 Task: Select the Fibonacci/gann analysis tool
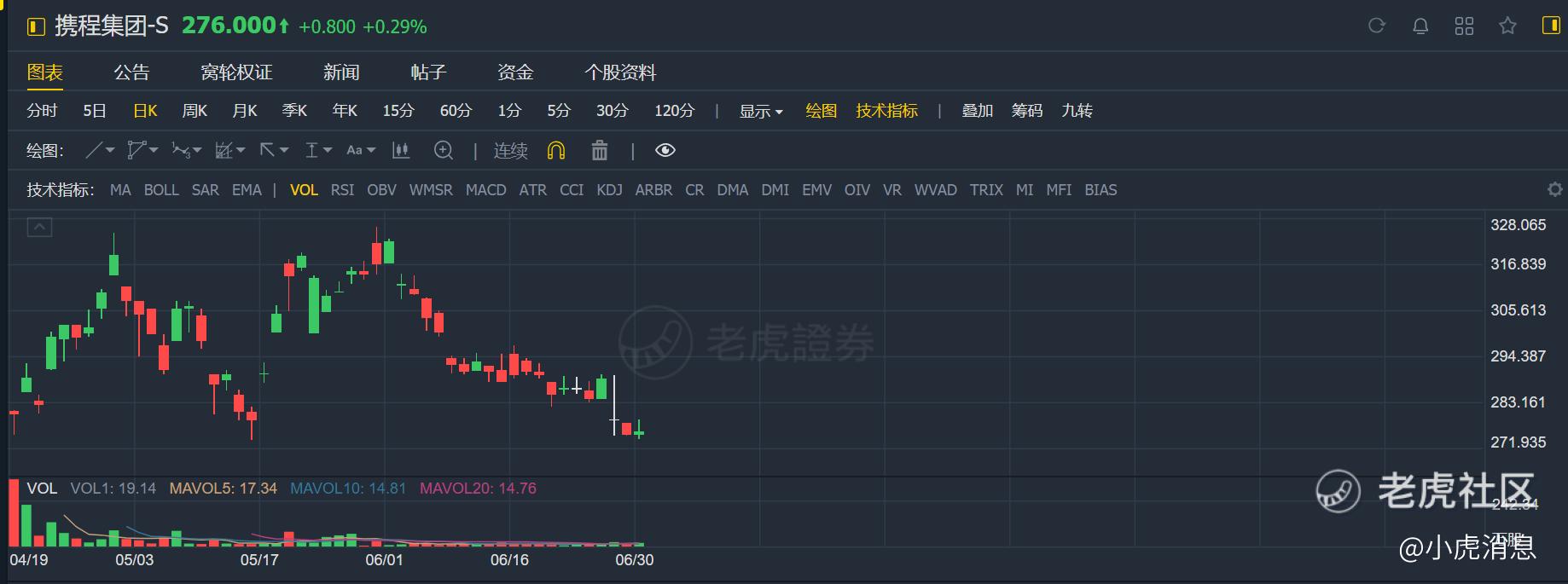coord(224,151)
